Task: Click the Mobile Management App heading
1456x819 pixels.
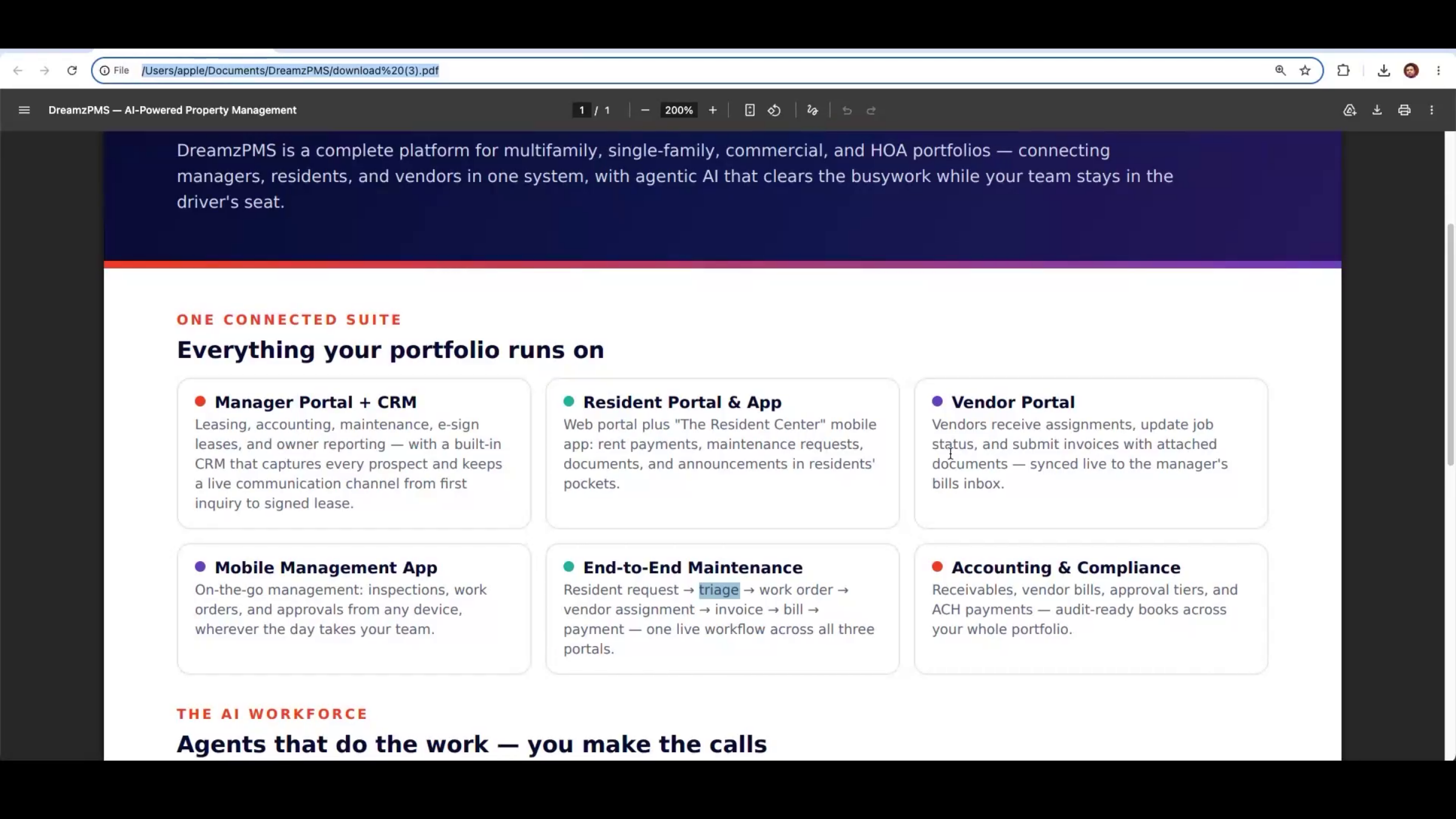Action: [x=326, y=568]
